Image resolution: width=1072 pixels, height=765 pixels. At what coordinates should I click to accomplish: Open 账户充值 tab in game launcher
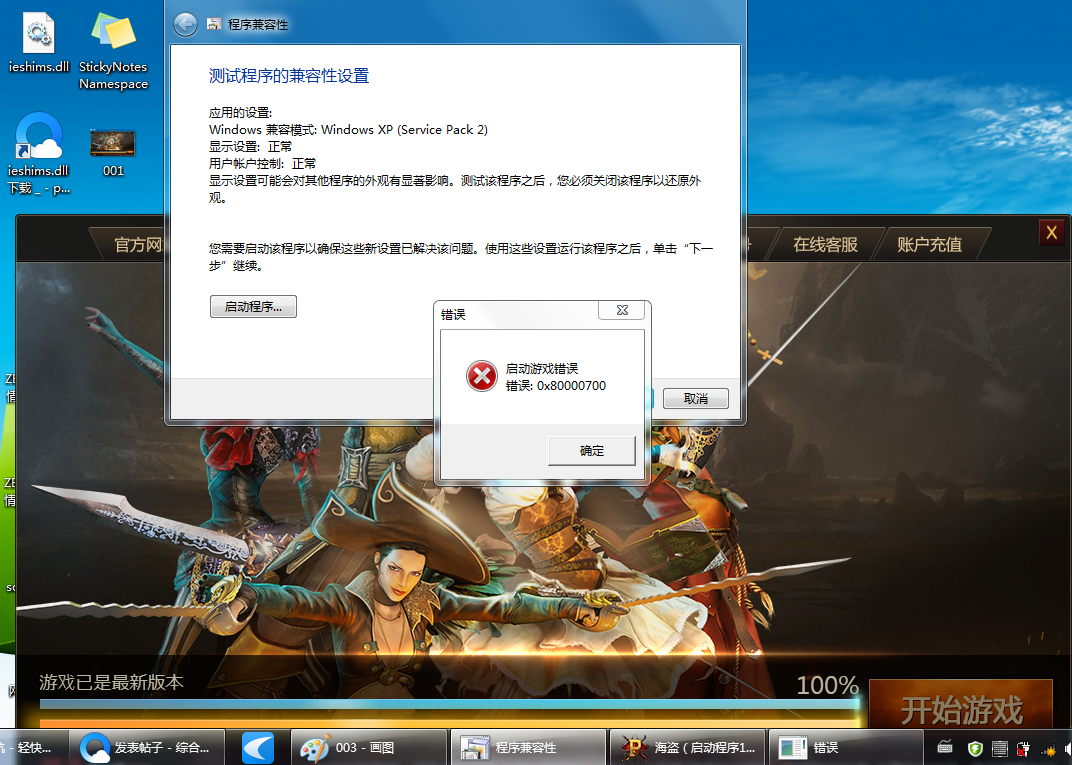point(929,245)
